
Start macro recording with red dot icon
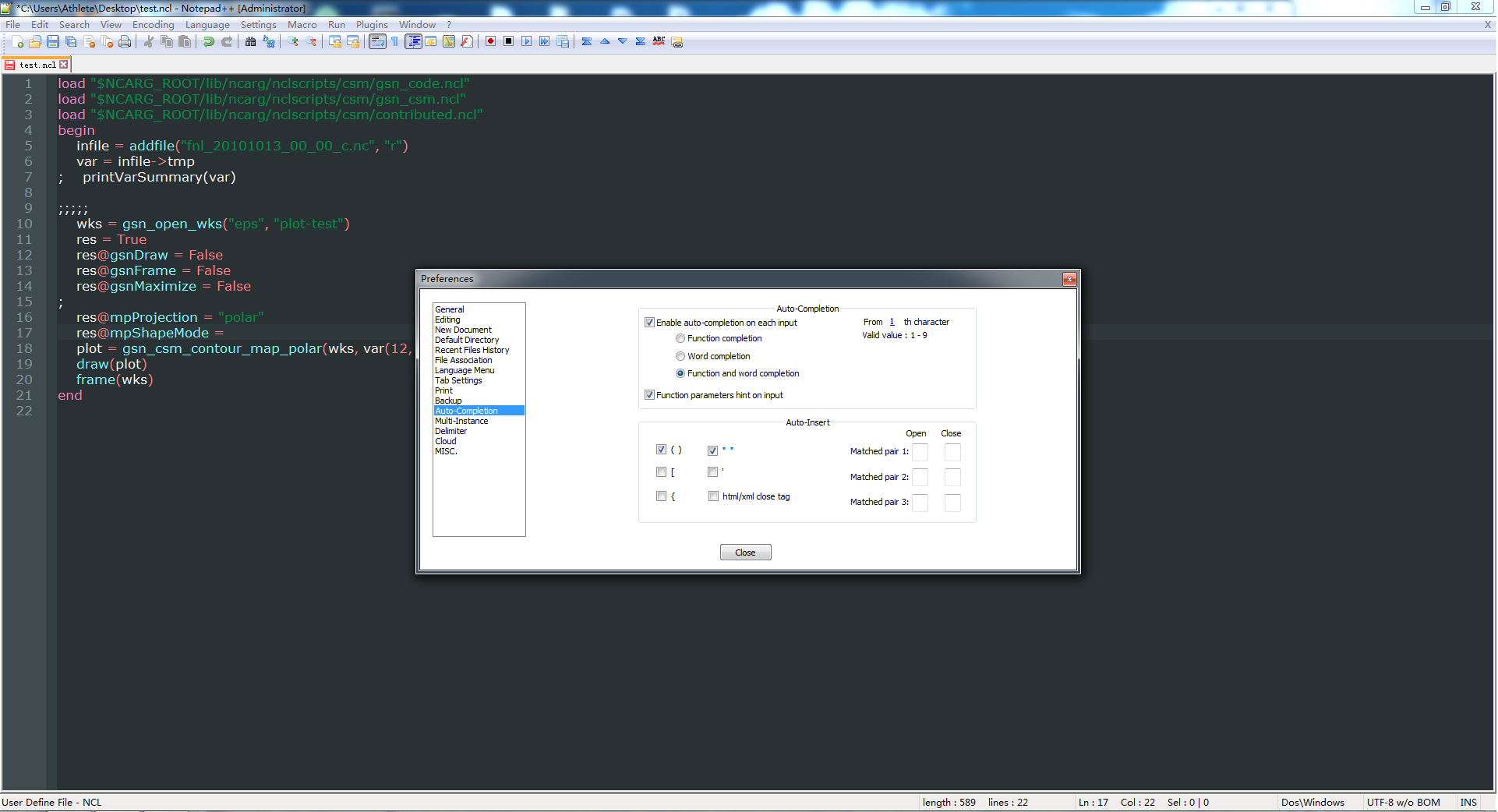pyautogui.click(x=490, y=41)
